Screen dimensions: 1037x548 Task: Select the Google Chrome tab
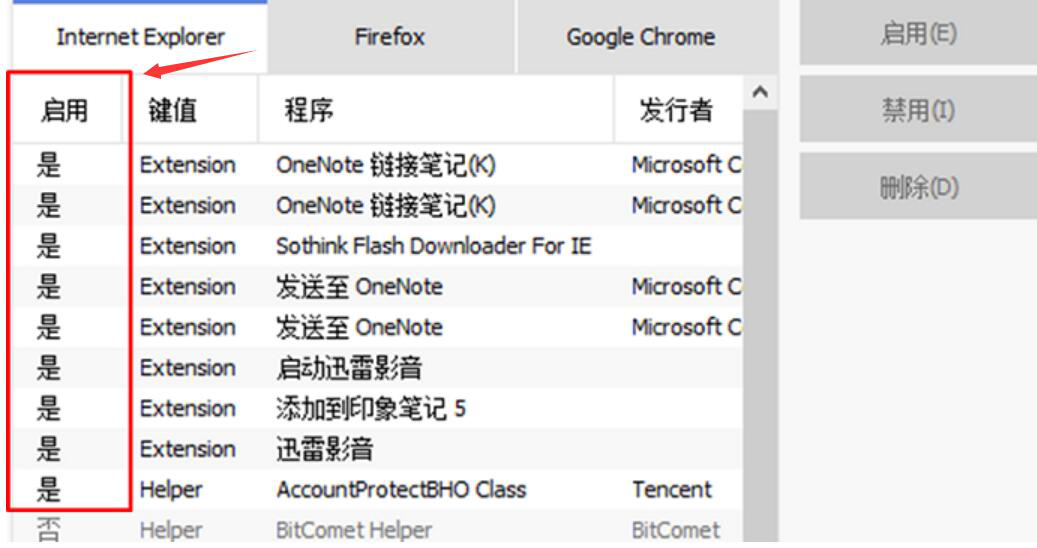[x=640, y=38]
